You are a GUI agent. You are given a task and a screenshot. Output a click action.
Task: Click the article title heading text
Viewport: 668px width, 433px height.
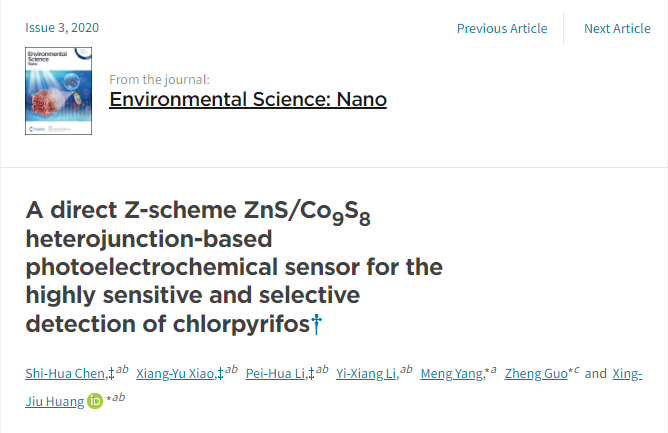(x=234, y=267)
